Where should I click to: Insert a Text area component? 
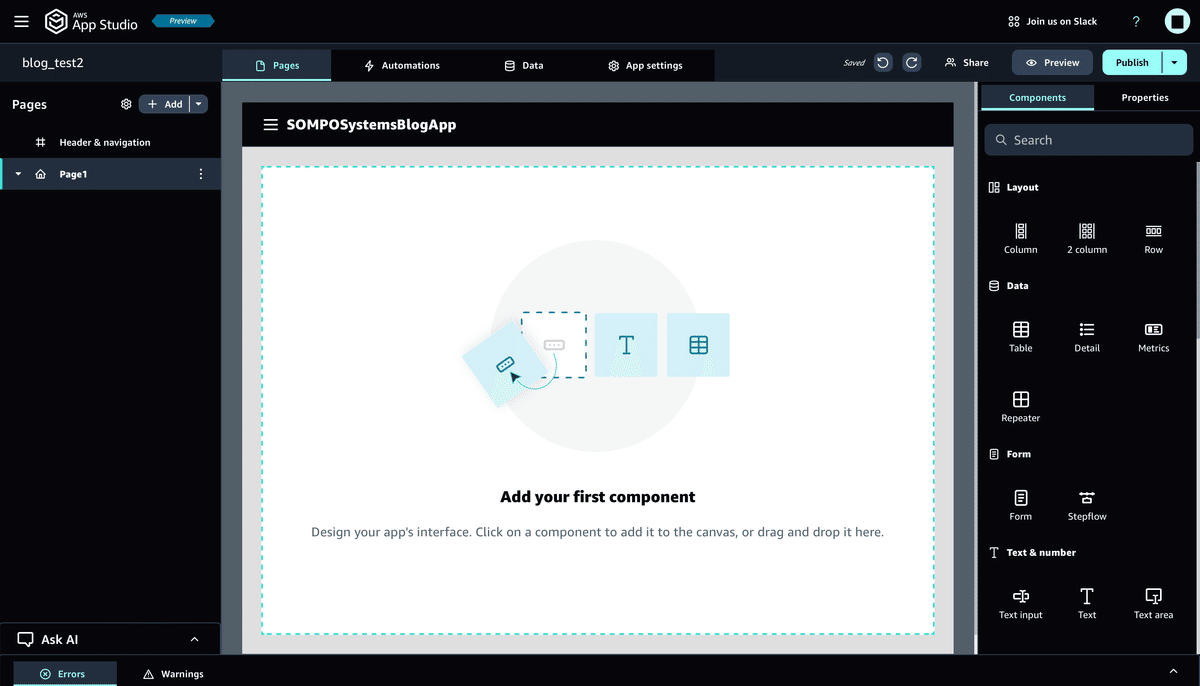pos(1153,602)
